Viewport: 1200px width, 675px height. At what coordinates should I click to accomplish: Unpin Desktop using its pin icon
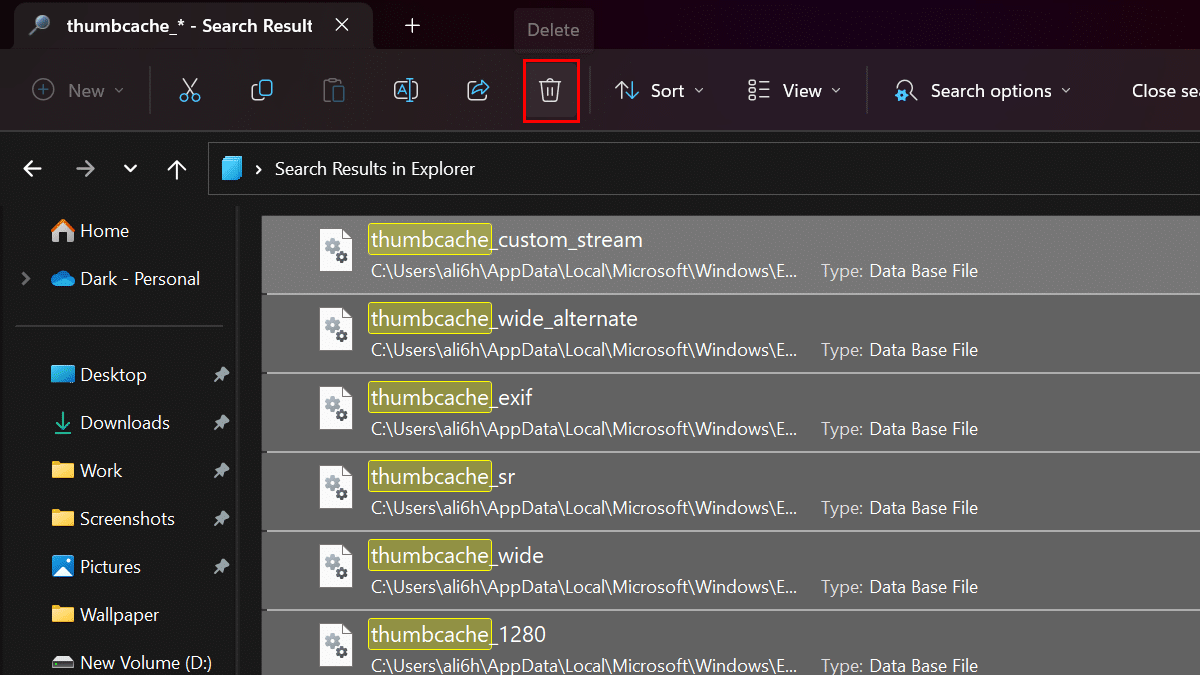220,375
